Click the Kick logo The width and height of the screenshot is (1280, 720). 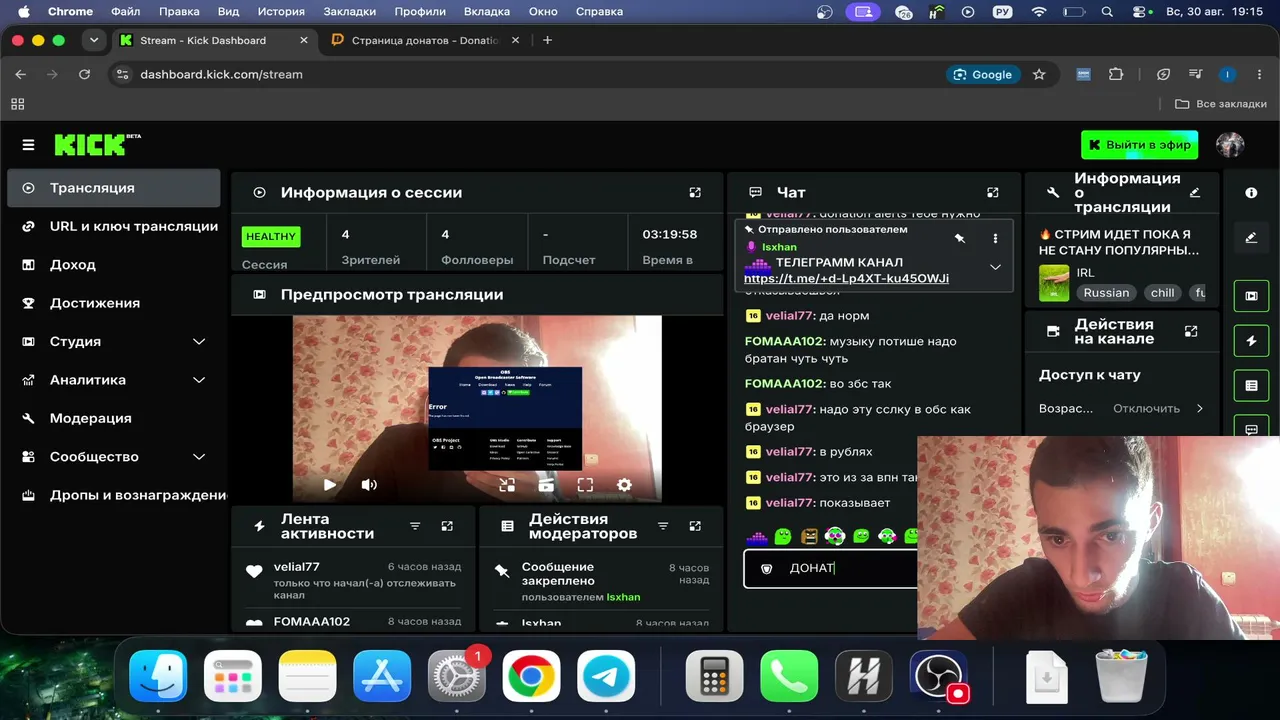click(97, 145)
